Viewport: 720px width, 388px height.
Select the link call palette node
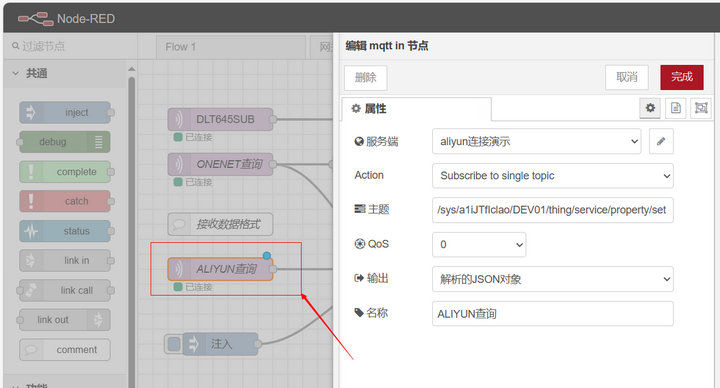pos(65,290)
